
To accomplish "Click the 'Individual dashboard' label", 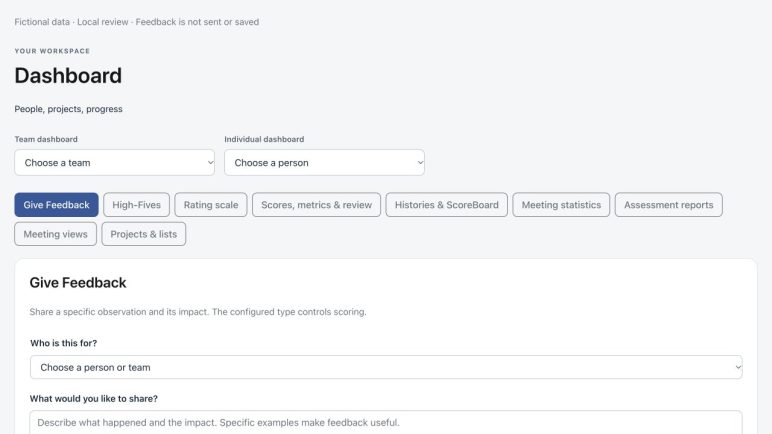I will coord(264,139).
